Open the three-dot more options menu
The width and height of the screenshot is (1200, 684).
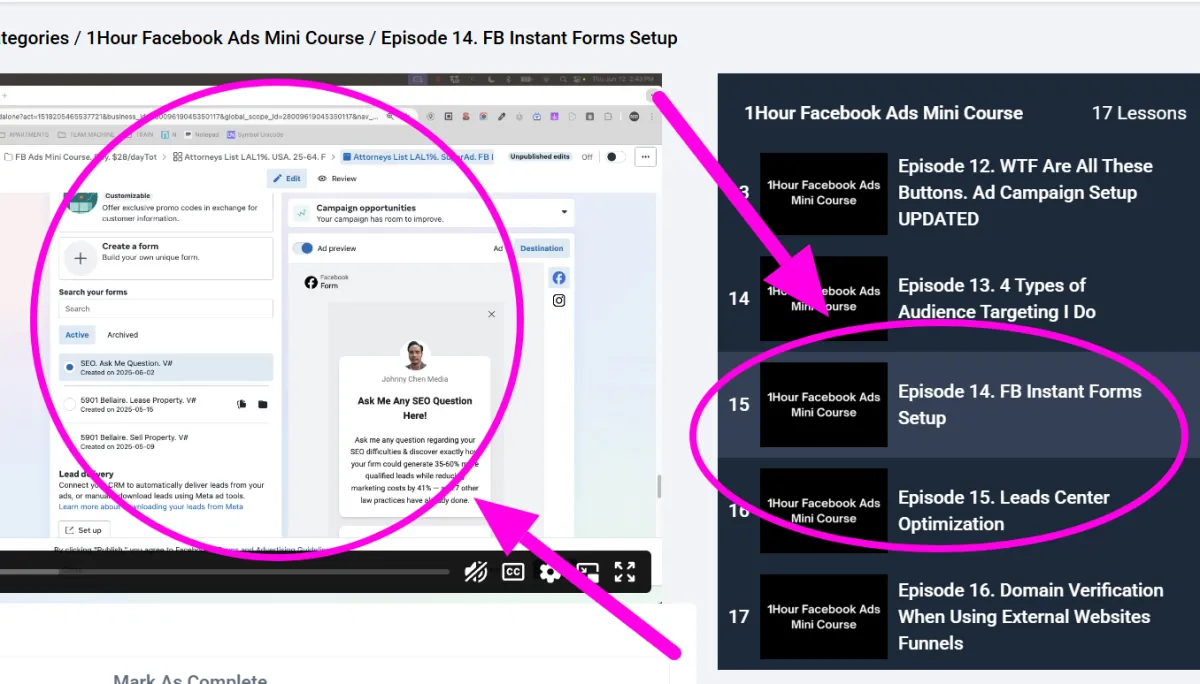tap(645, 157)
